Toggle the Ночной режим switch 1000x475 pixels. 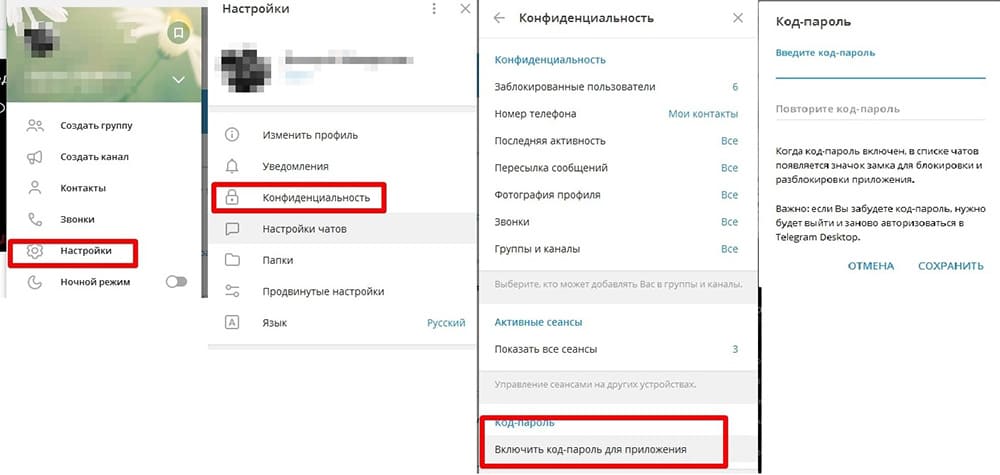[176, 282]
